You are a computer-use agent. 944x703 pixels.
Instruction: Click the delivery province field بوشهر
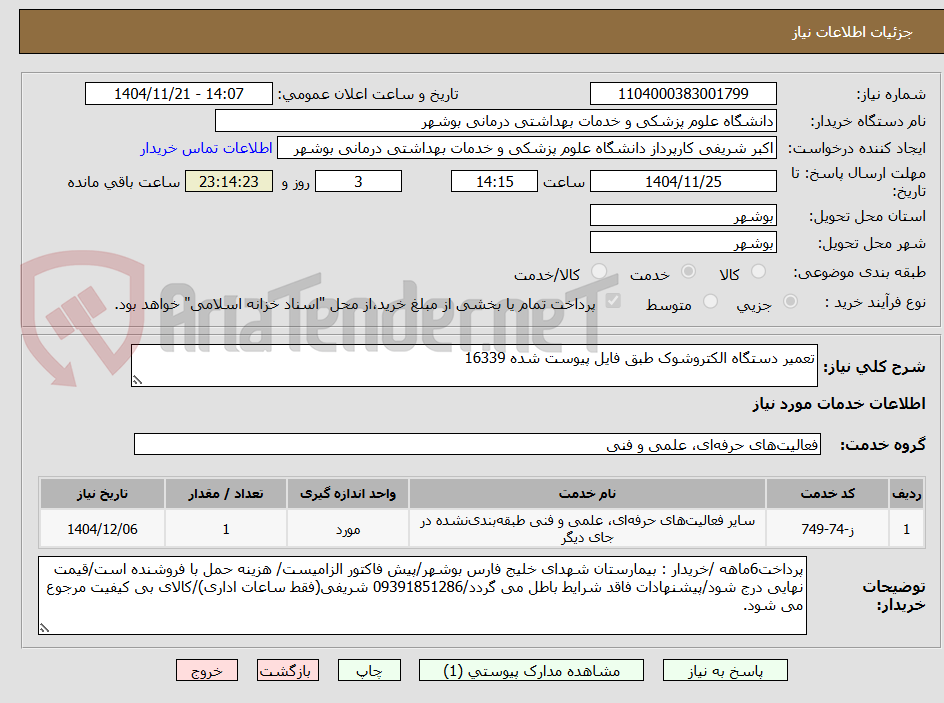pyautogui.click(x=683, y=215)
